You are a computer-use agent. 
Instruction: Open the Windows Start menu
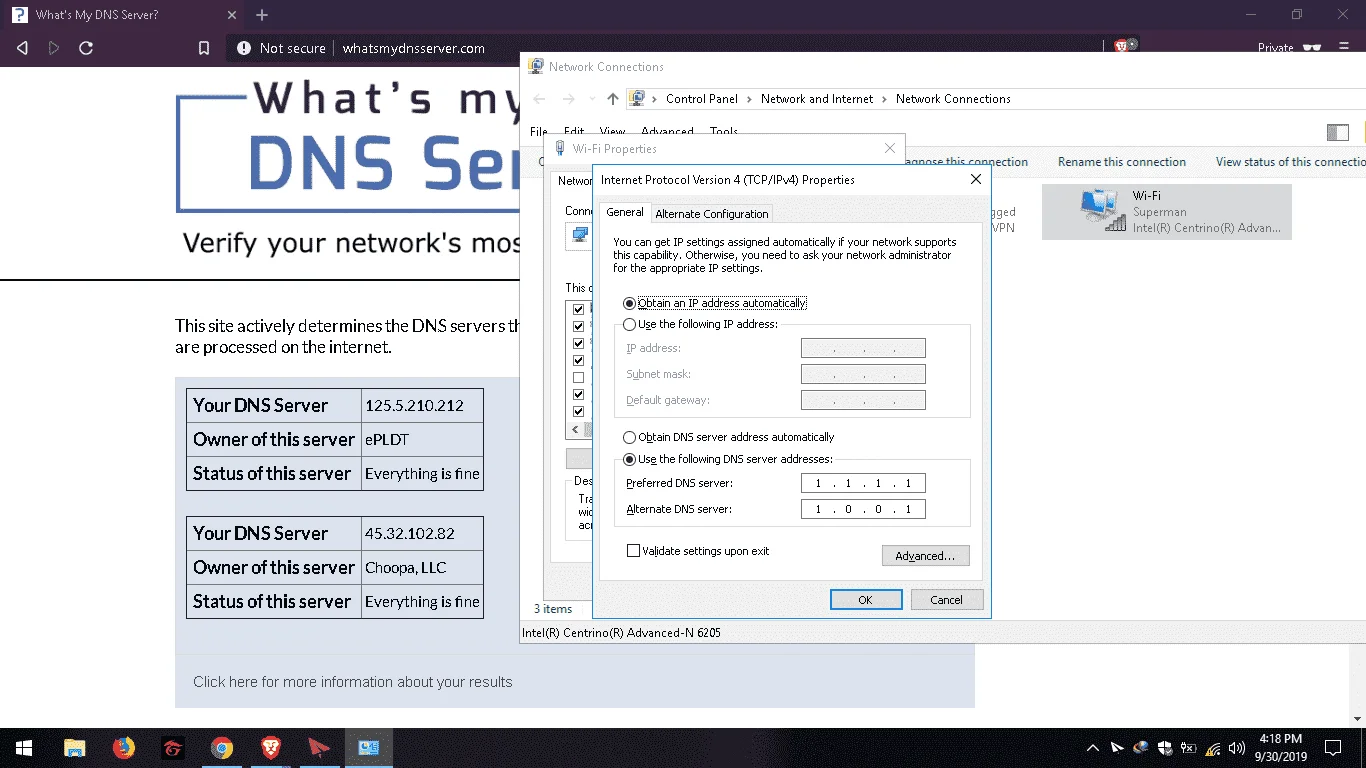pyautogui.click(x=24, y=748)
